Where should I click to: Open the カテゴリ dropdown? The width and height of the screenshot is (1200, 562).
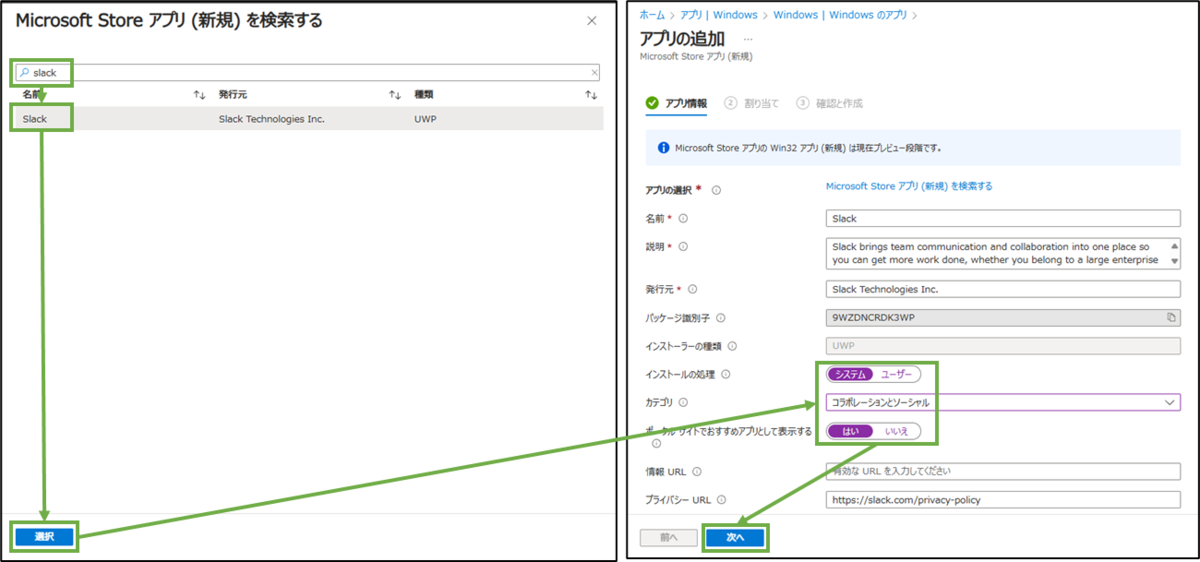click(1003, 402)
